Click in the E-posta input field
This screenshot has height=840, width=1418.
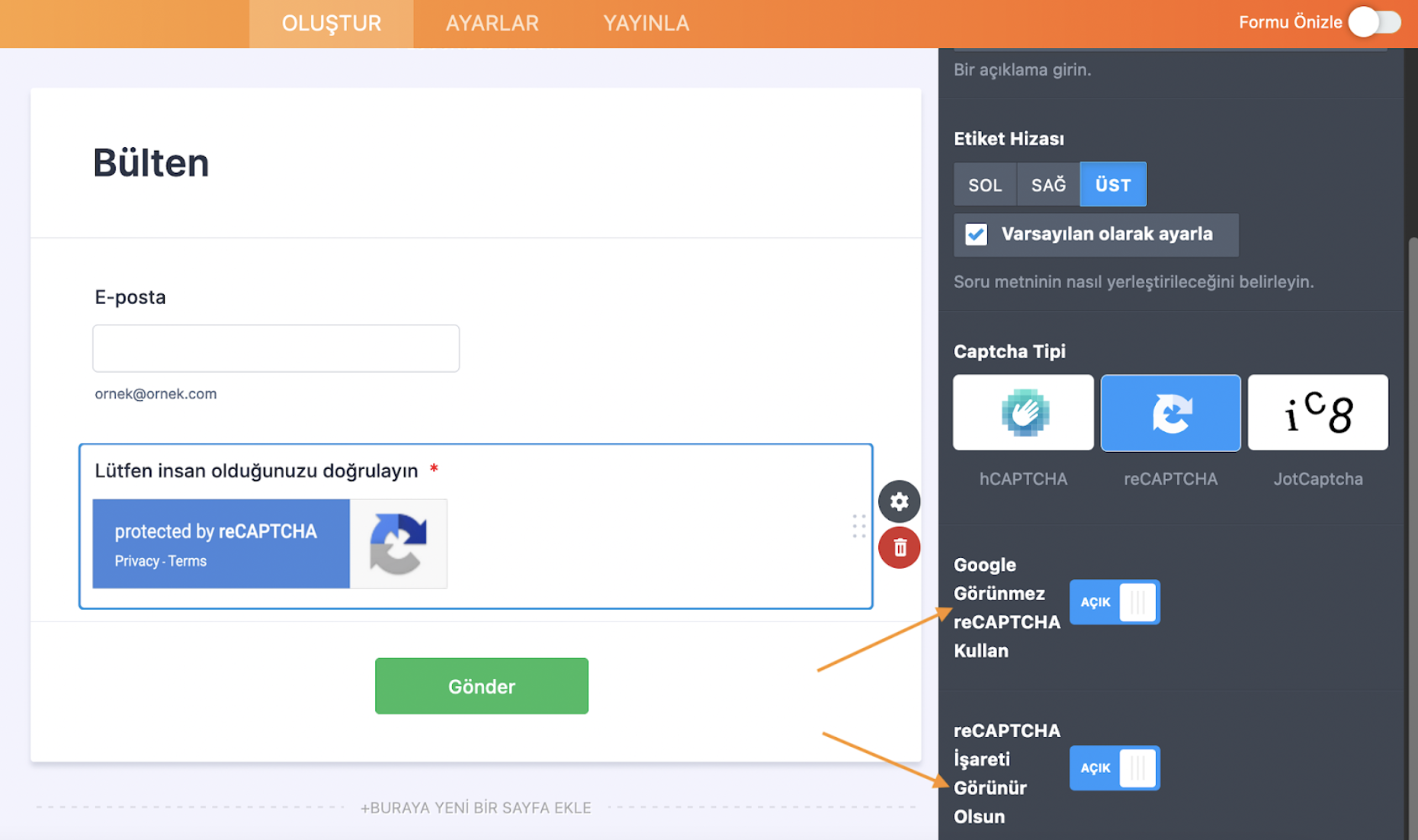click(x=276, y=348)
